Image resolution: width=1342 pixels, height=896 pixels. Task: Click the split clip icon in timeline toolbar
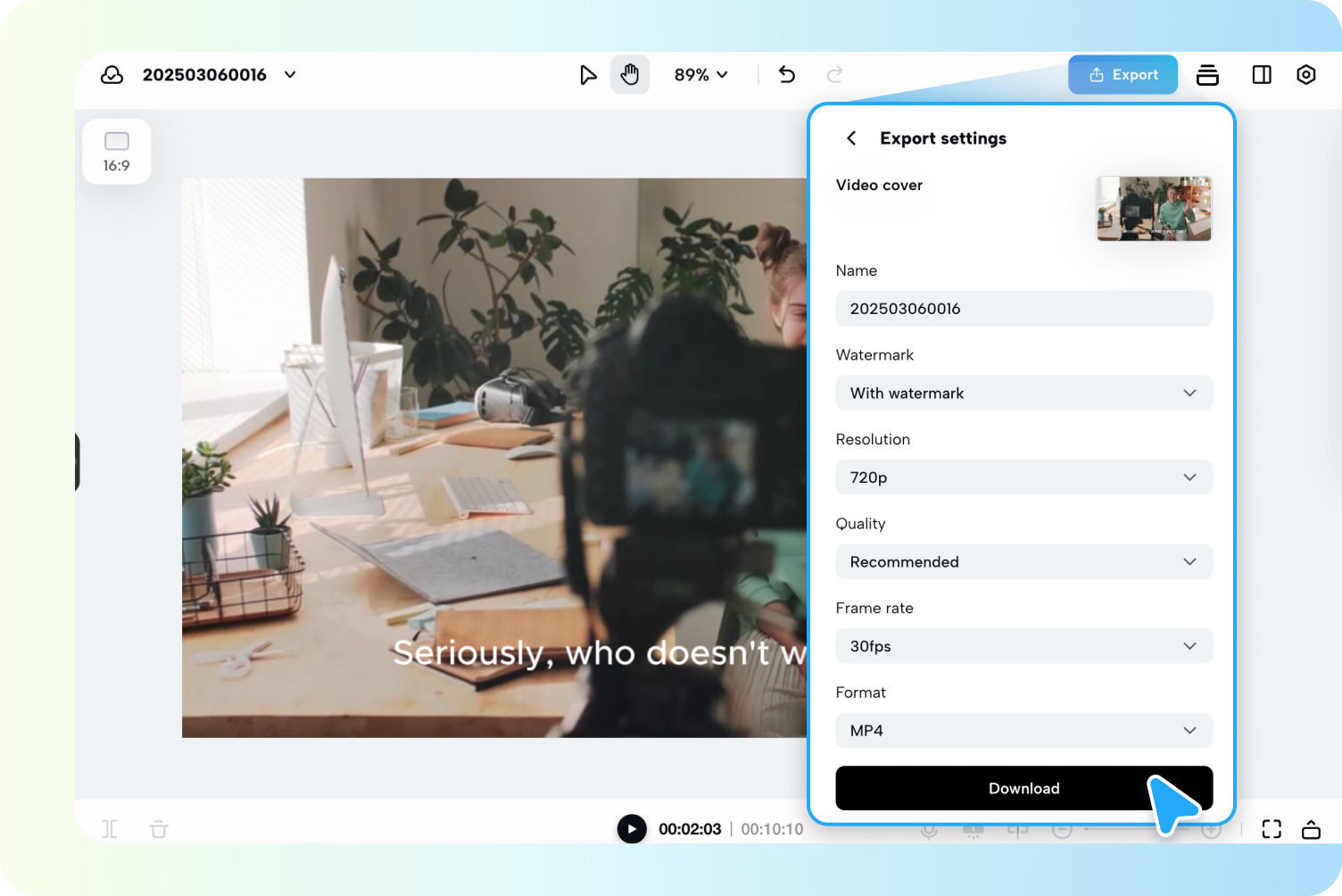109,828
